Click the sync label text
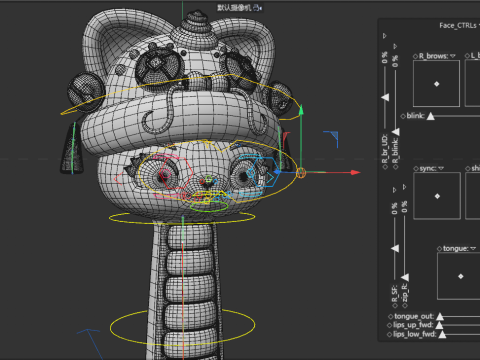This screenshot has height=360, width=480. point(428,168)
